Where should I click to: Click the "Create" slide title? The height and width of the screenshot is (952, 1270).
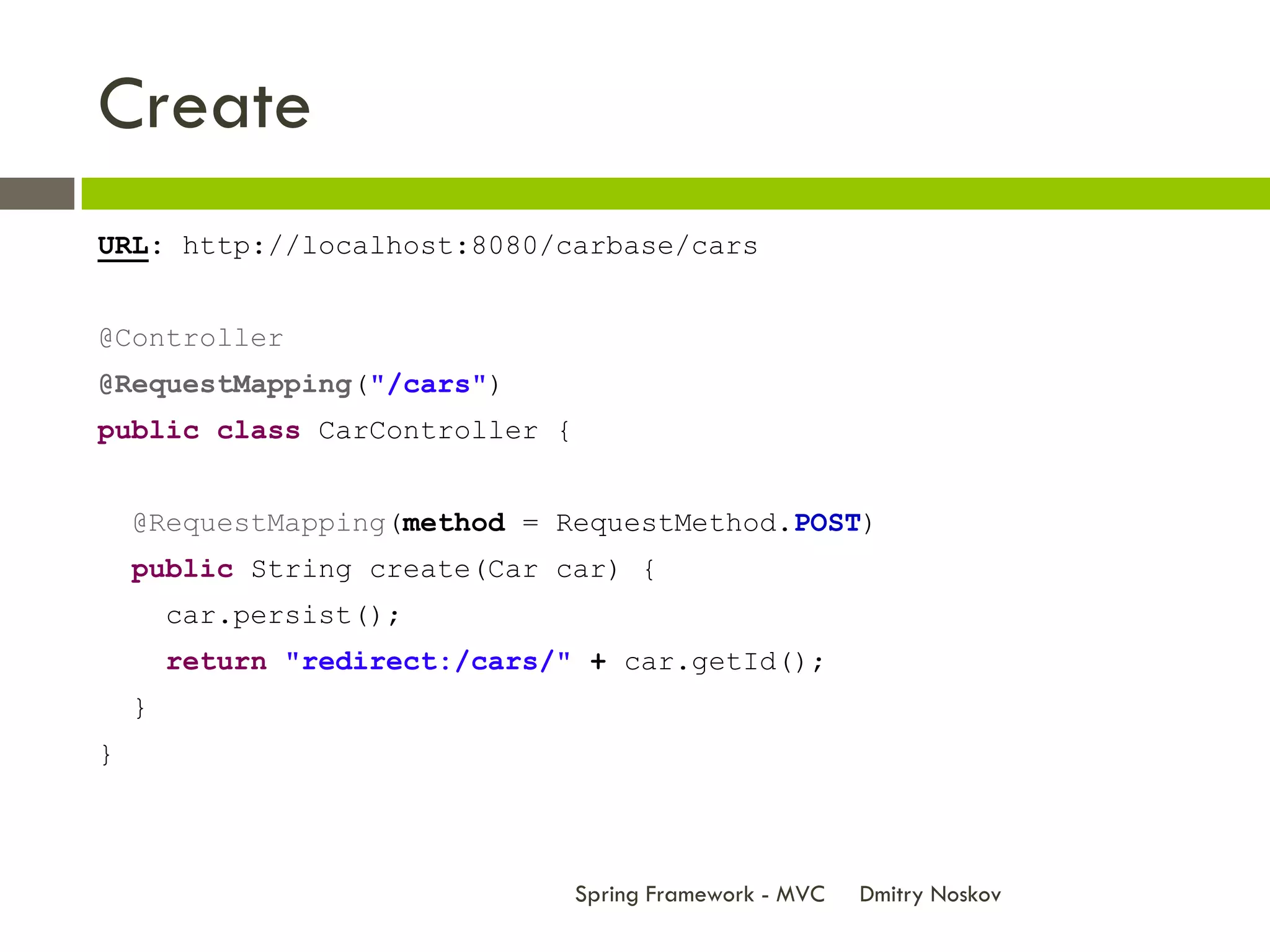pyautogui.click(x=204, y=105)
